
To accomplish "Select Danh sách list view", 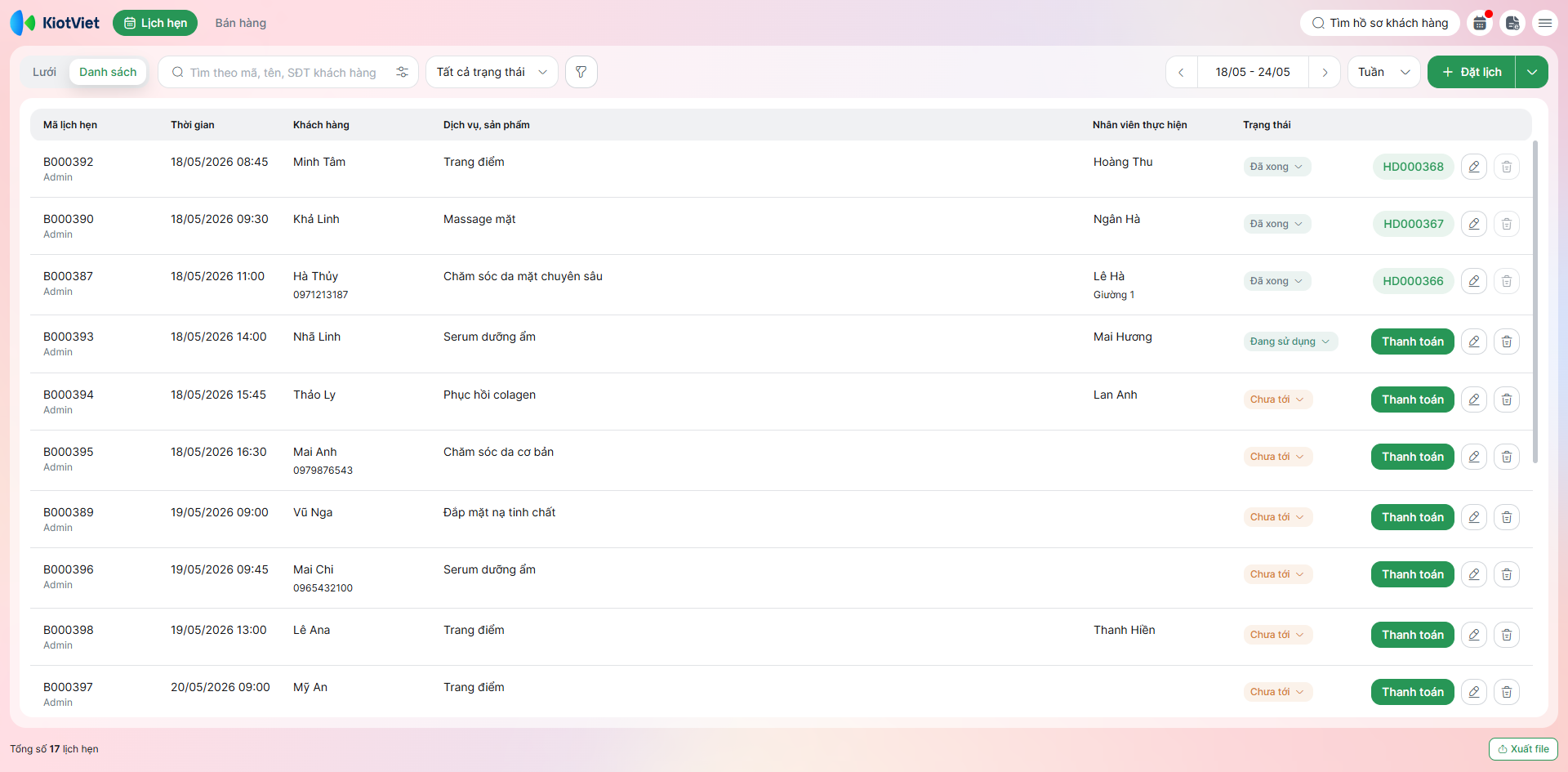I will tap(108, 72).
